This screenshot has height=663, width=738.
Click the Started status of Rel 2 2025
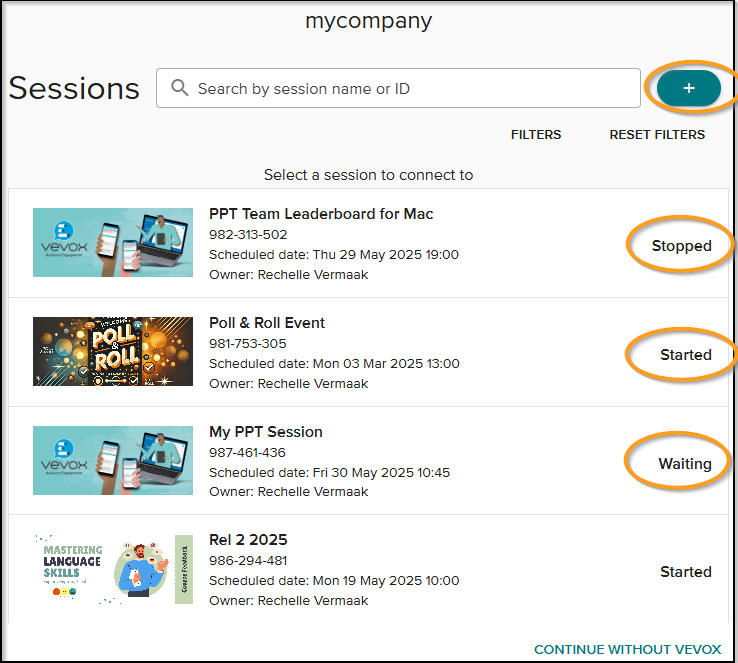(x=686, y=572)
